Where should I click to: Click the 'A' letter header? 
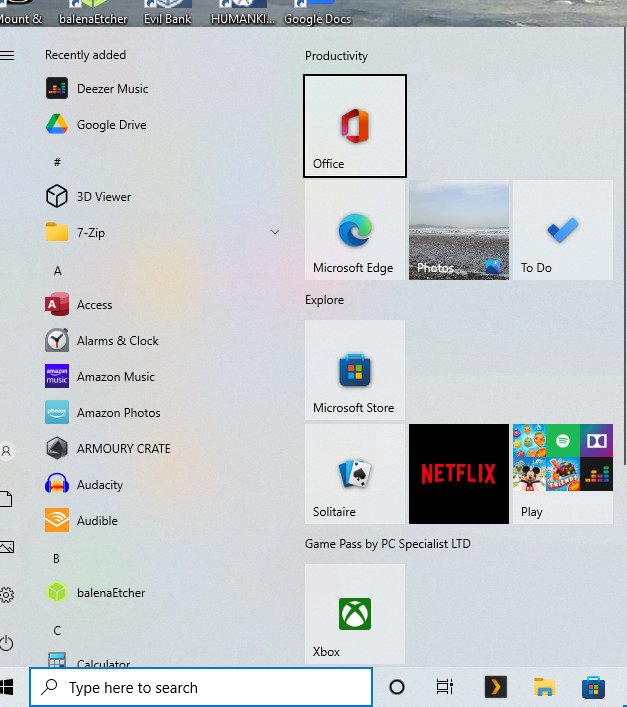[x=57, y=271]
